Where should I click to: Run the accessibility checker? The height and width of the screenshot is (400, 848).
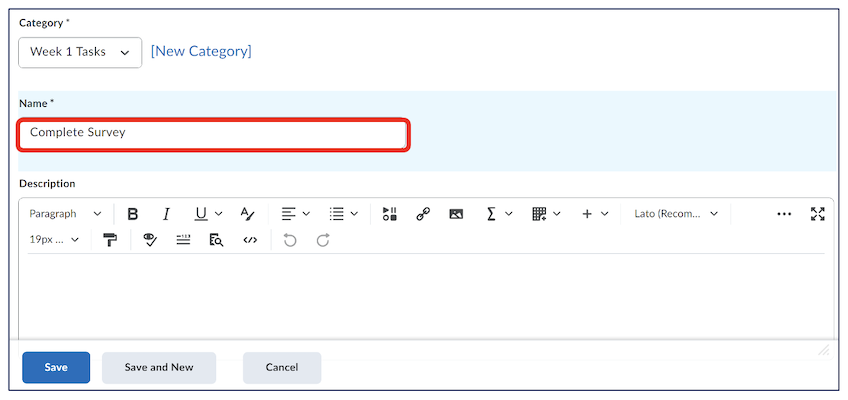(150, 240)
